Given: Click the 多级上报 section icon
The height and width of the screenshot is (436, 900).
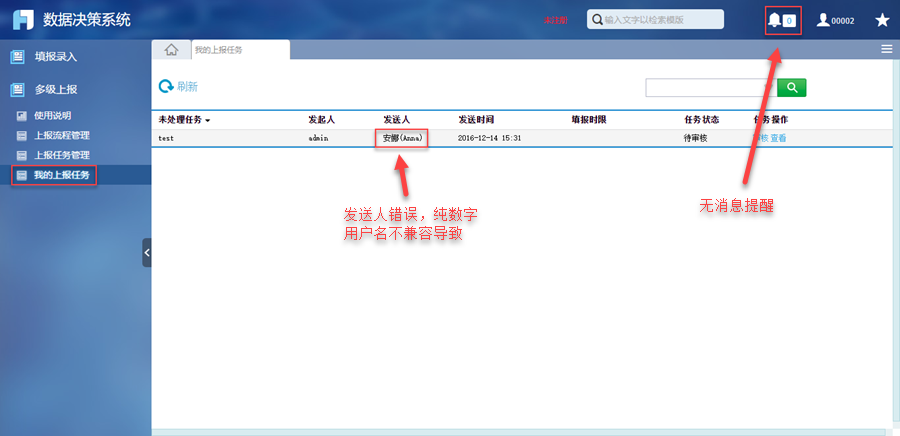Looking at the screenshot, I should point(17,89).
